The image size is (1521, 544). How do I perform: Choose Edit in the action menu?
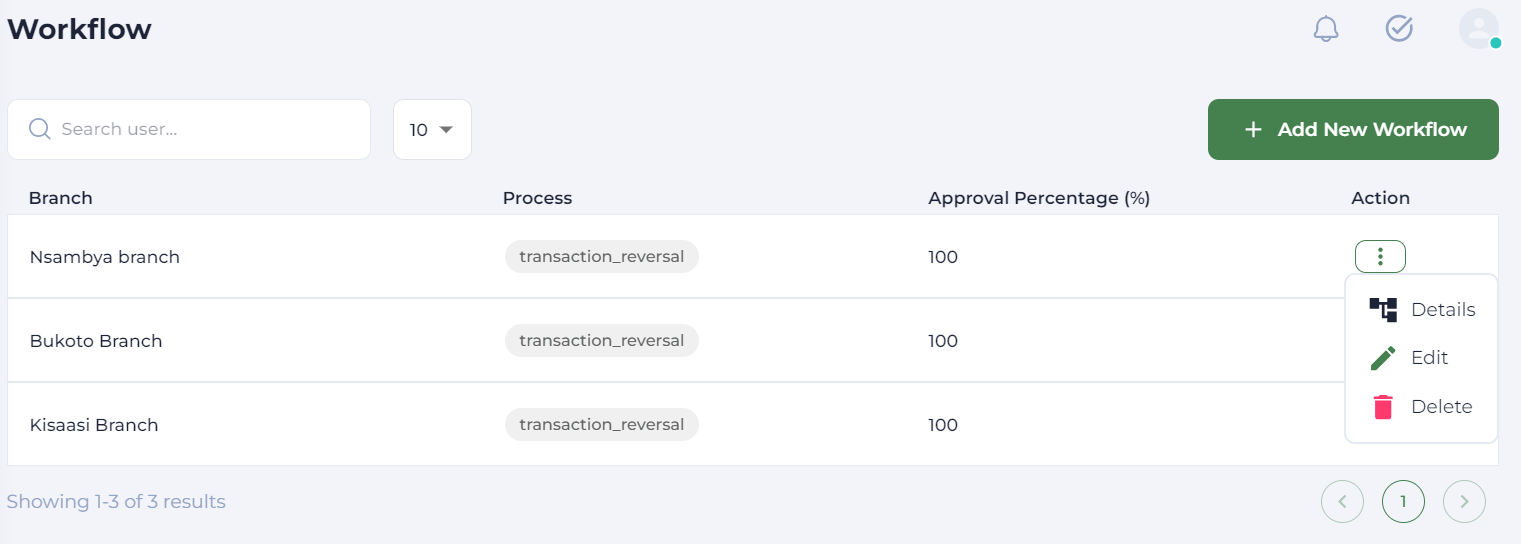(1429, 358)
